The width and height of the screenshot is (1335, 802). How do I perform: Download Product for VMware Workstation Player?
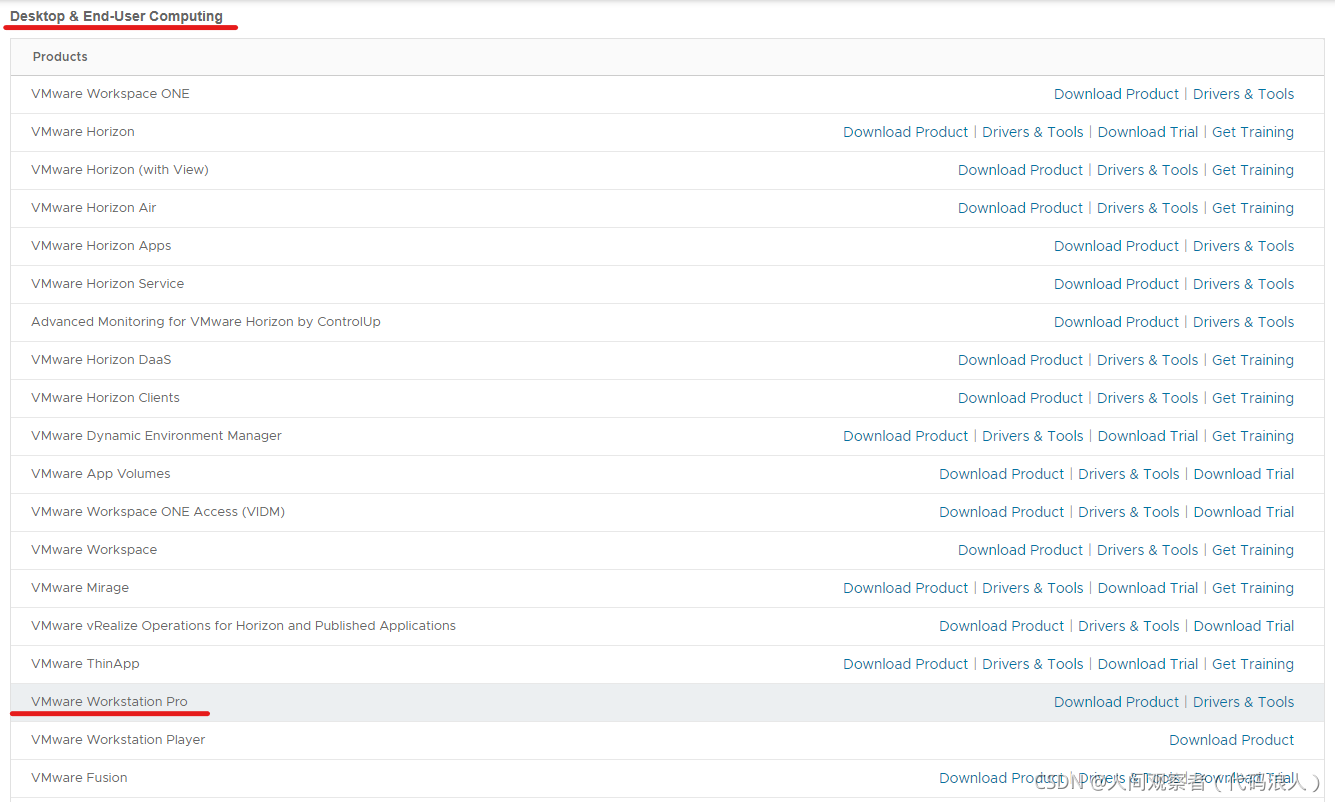(x=1231, y=740)
